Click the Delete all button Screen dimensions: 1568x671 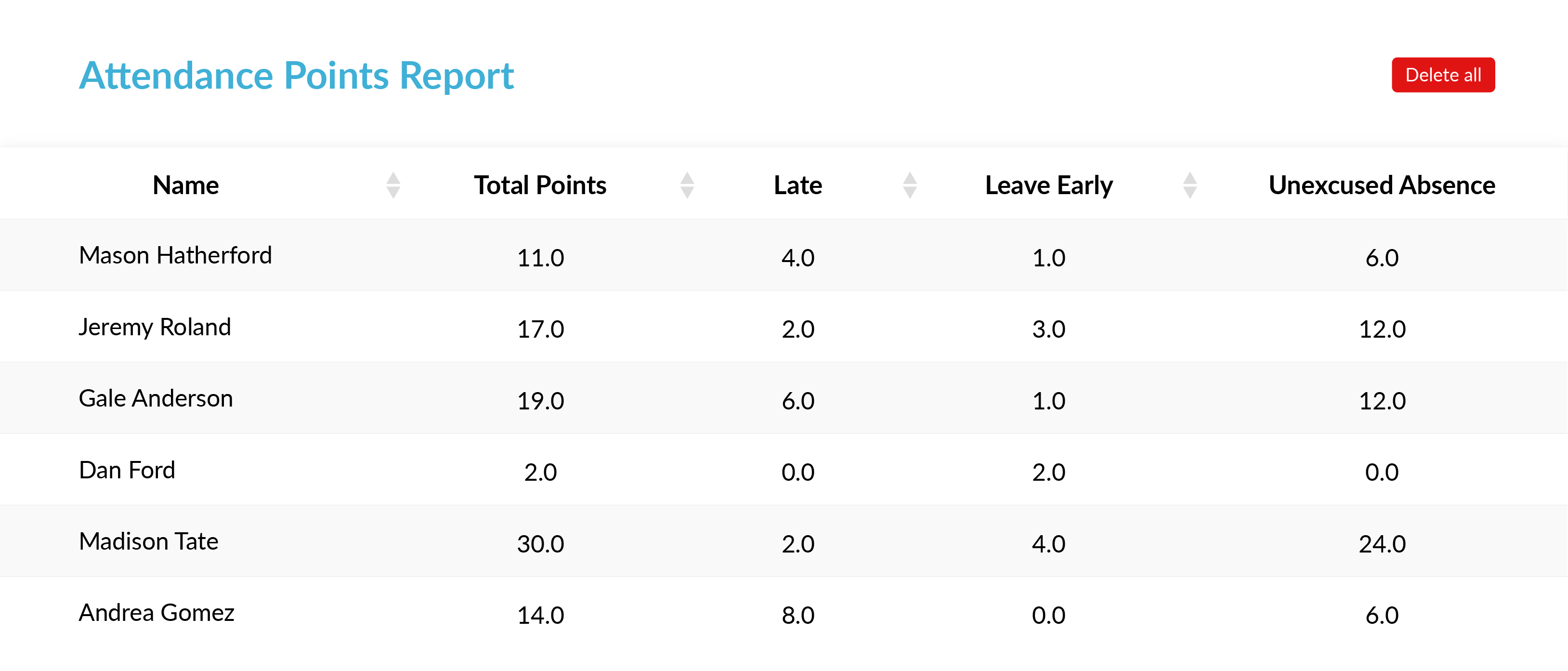(1443, 75)
